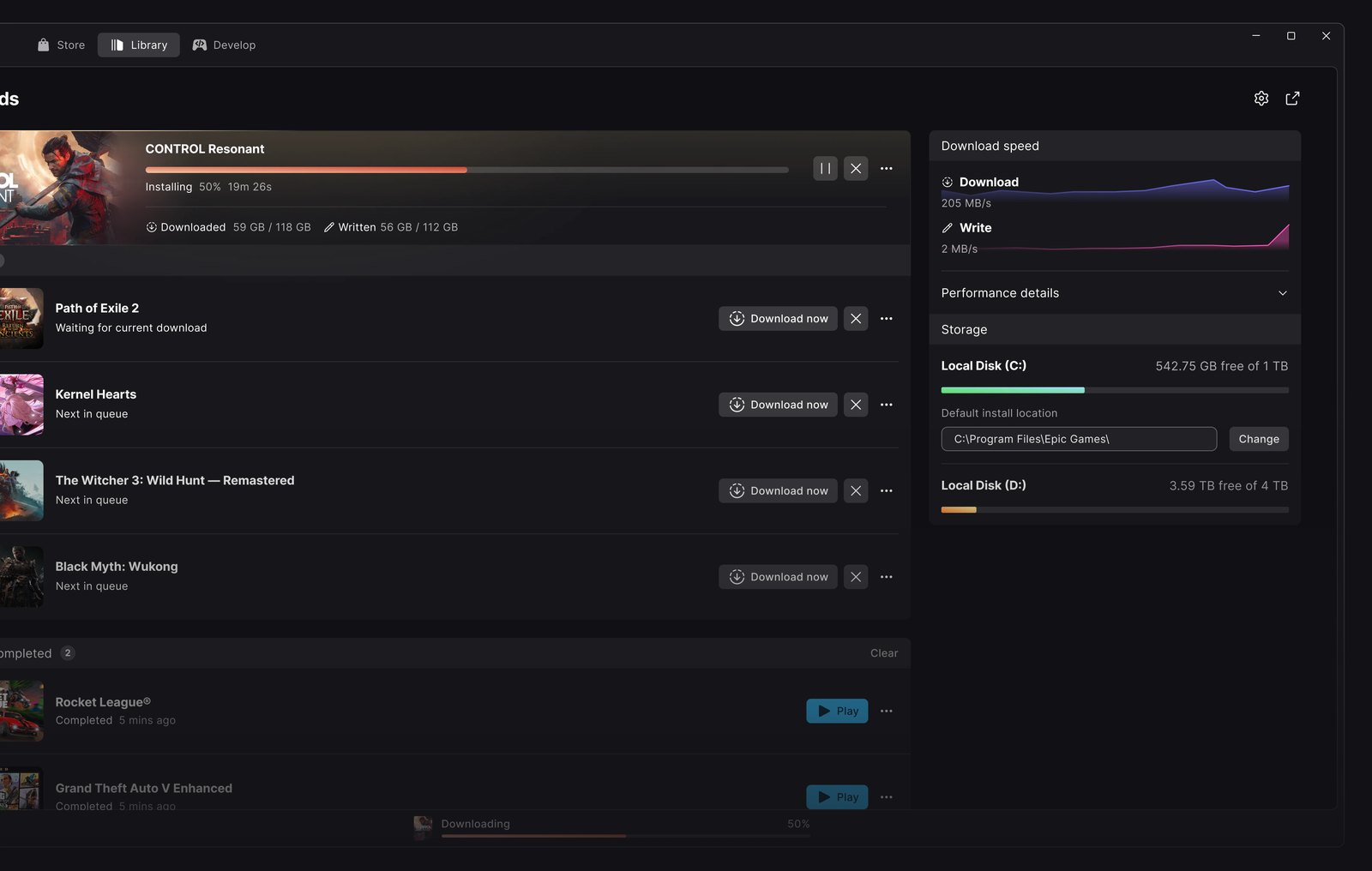
Task: Start The Witcher 3 download now
Action: pyautogui.click(x=778, y=490)
